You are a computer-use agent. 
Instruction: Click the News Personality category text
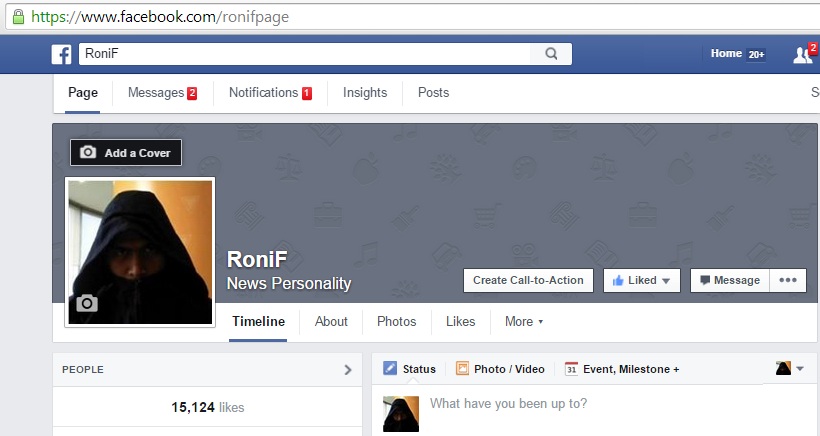coord(289,283)
